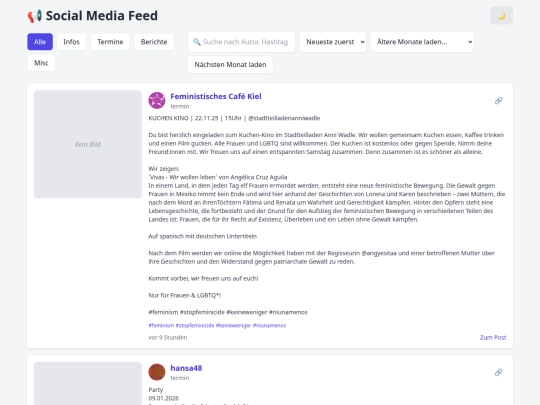This screenshot has width=540, height=405.
Task: Load next month with Nächsten Monat laden
Action: 230,65
